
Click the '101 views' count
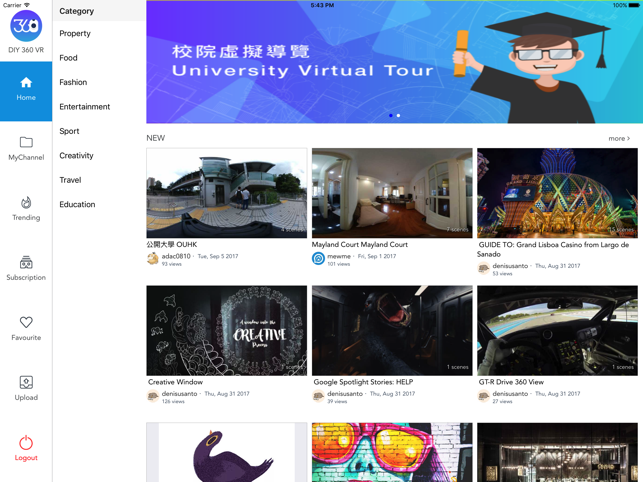coord(339,264)
